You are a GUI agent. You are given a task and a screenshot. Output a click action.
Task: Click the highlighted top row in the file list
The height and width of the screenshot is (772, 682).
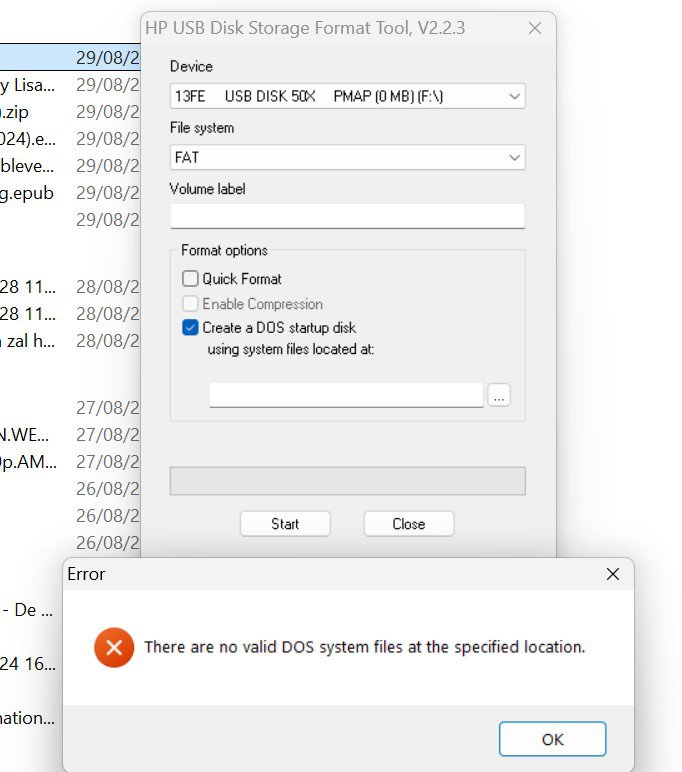(70, 58)
